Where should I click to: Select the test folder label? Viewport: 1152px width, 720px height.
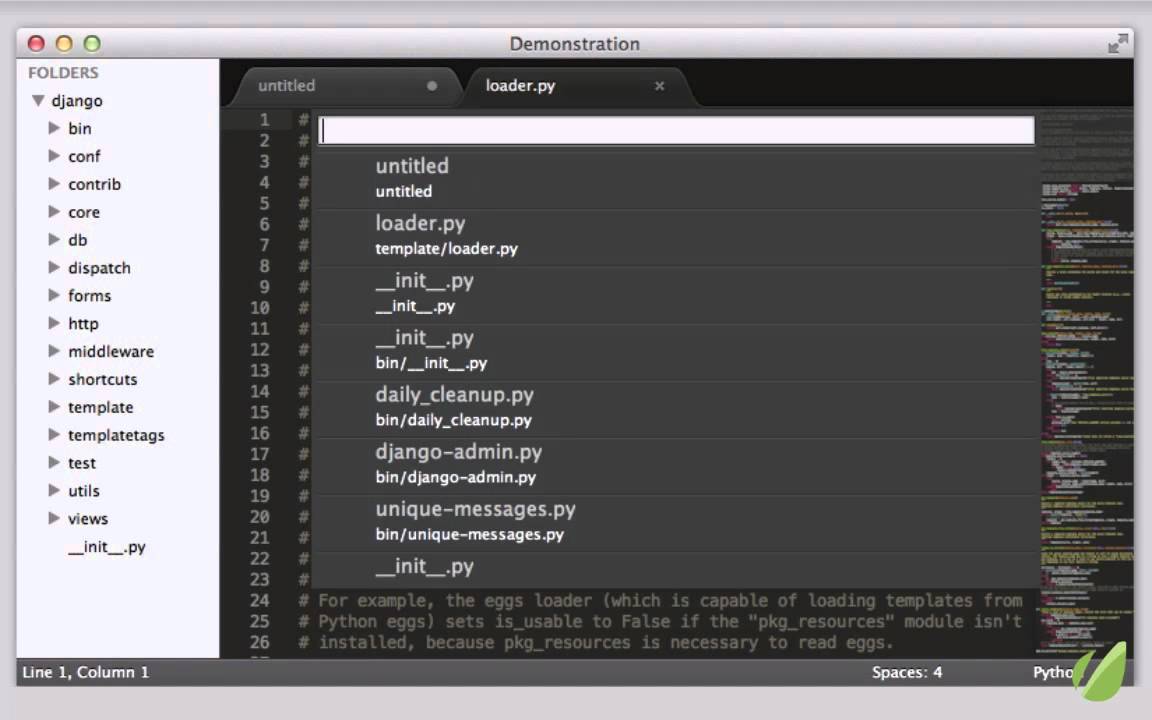(82, 464)
